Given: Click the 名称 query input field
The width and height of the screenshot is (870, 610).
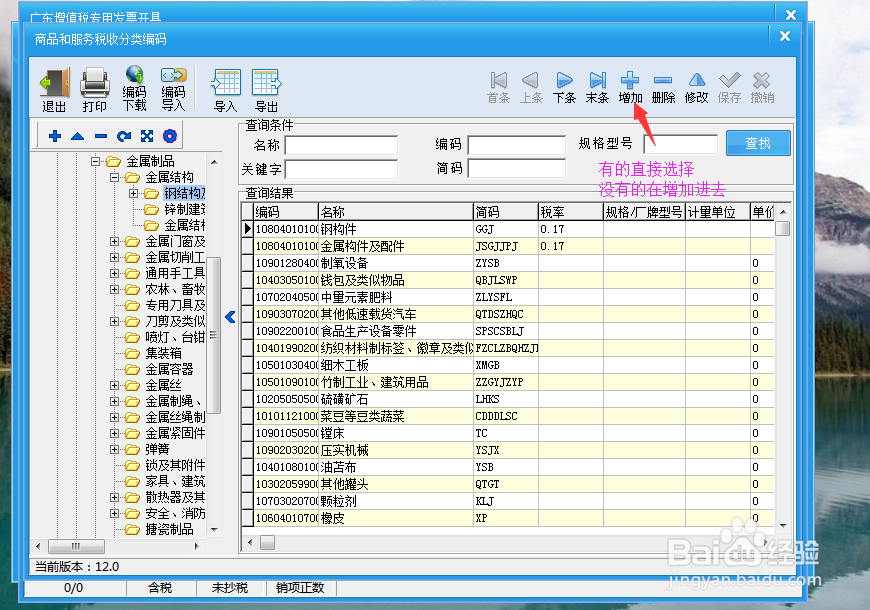Looking at the screenshot, I should coord(341,145).
